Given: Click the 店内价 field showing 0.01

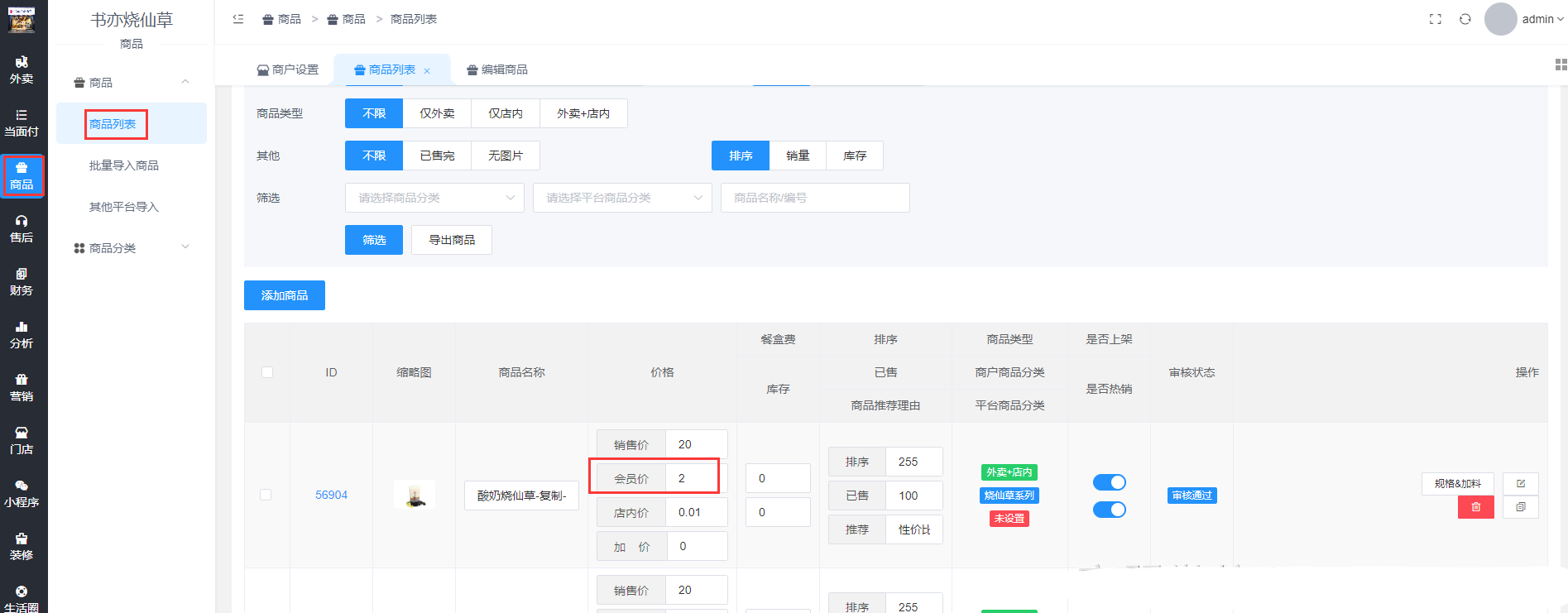Looking at the screenshot, I should click(697, 512).
